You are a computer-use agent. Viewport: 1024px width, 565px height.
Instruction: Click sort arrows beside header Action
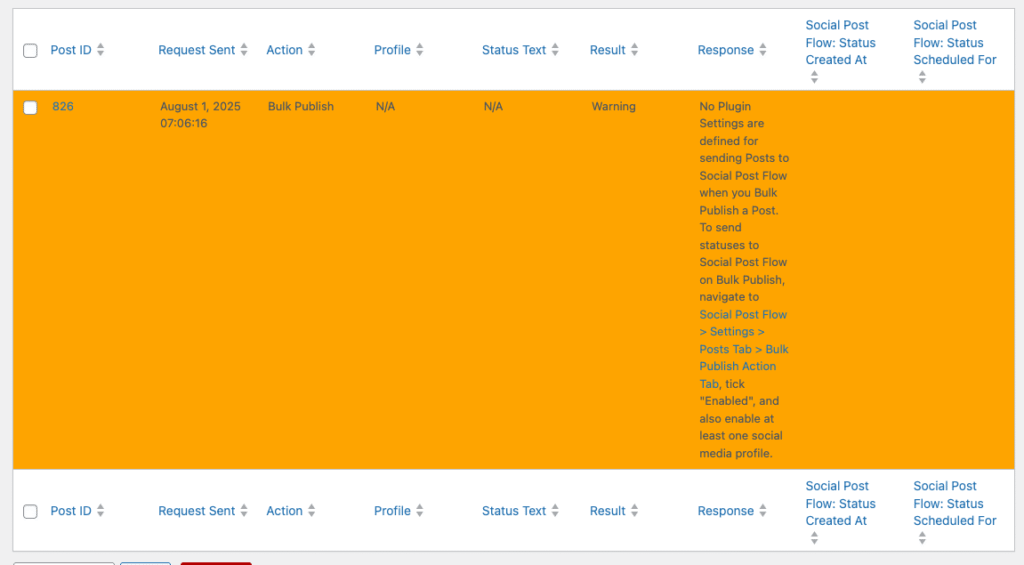coord(312,50)
